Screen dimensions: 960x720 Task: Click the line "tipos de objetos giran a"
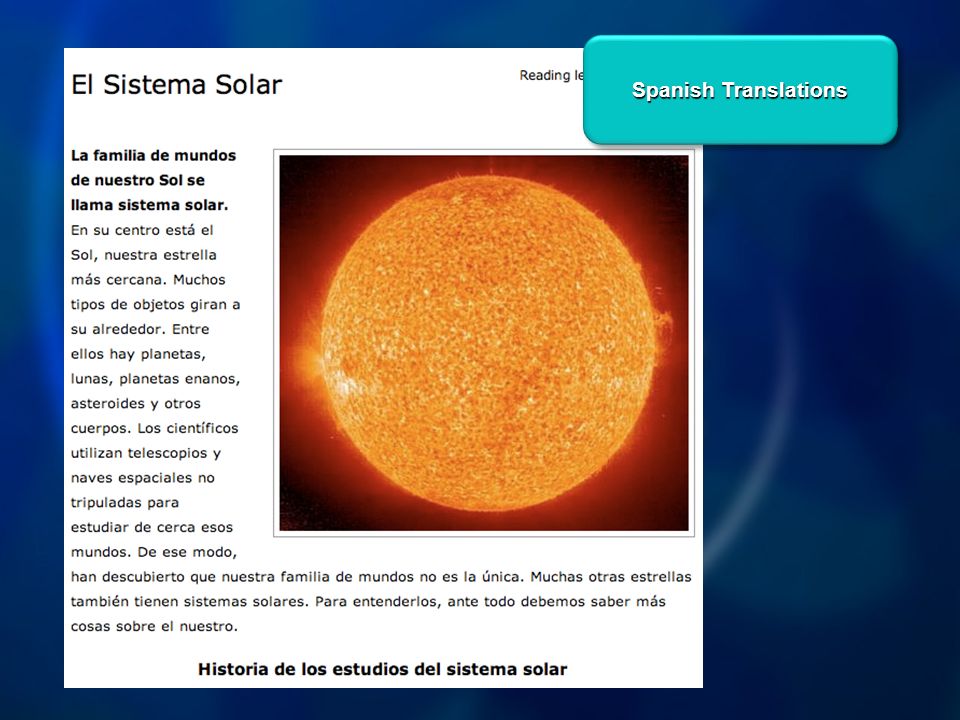pyautogui.click(x=155, y=304)
